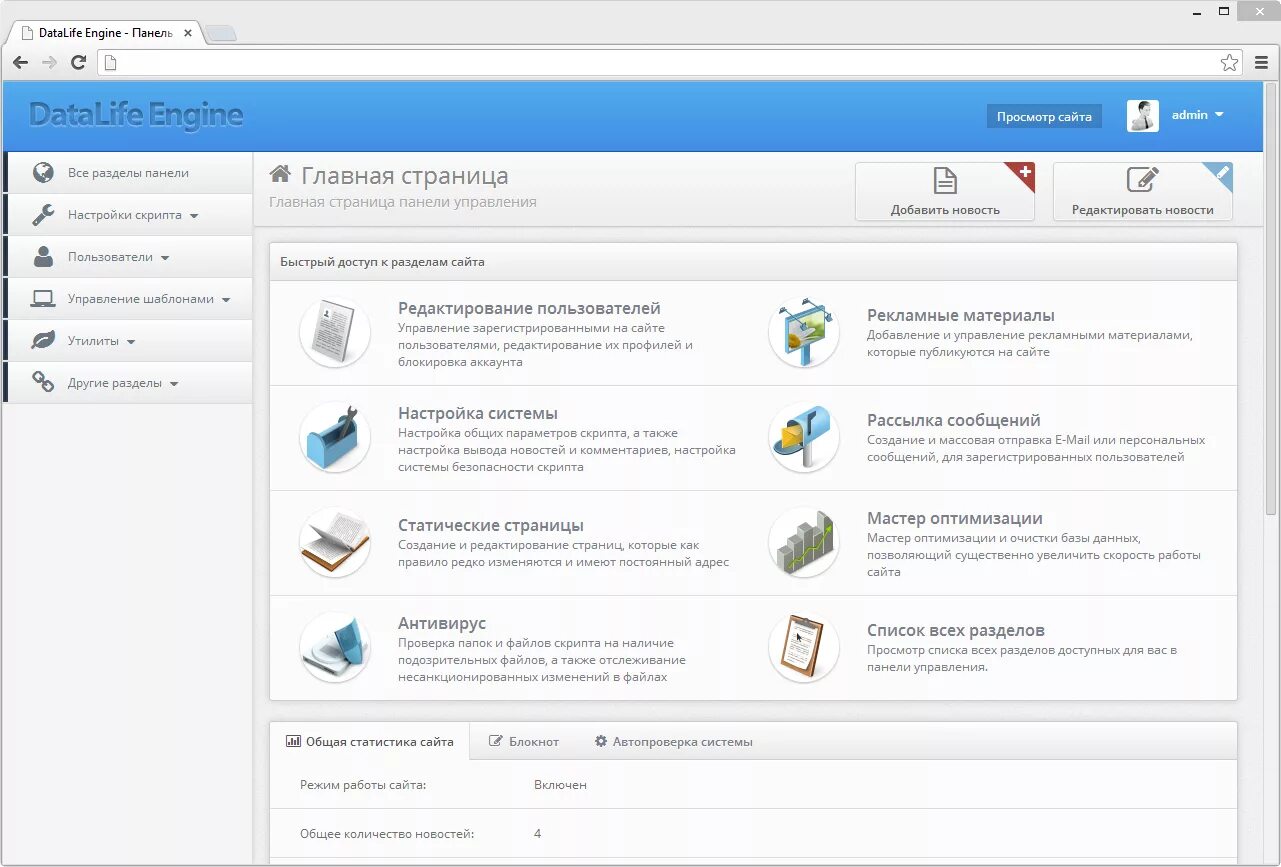1281x867 pixels.
Task: Click the leaf icon for utilities
Action: 43,341
